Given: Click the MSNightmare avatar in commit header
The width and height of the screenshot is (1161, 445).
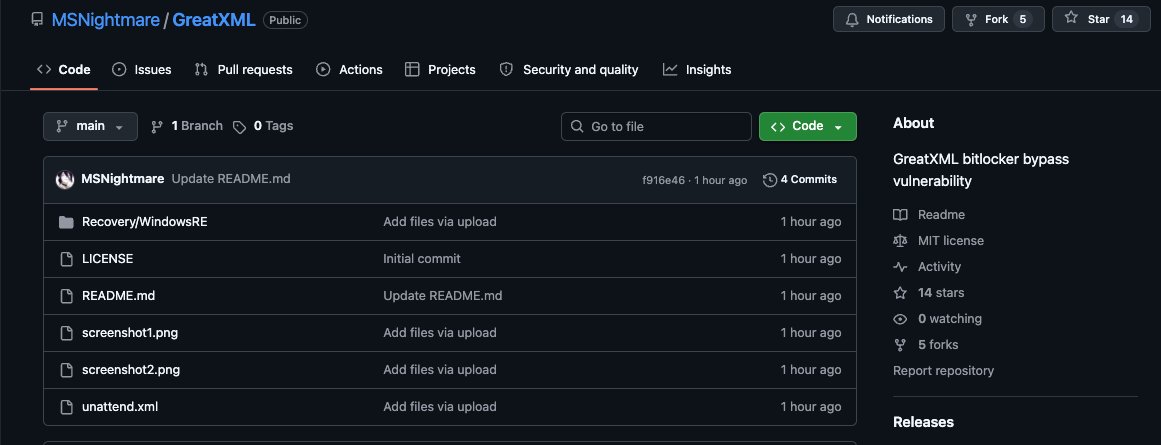Looking at the screenshot, I should (65, 179).
